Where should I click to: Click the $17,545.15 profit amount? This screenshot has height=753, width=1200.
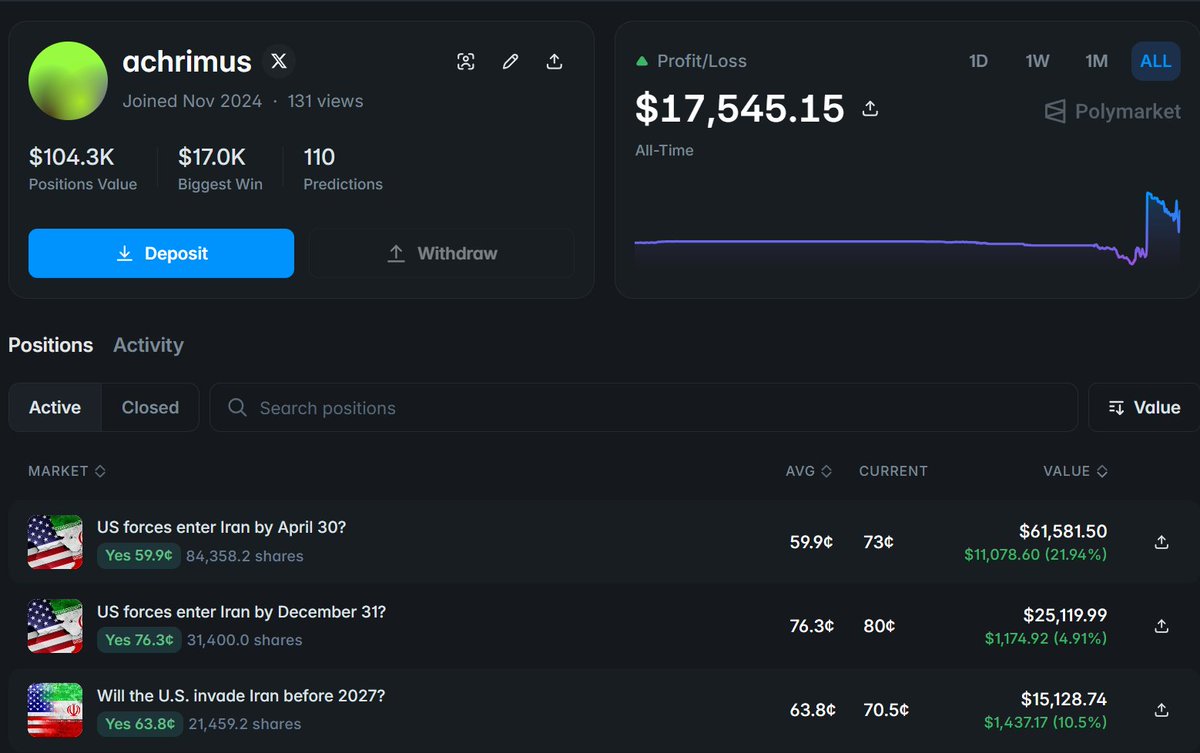740,108
